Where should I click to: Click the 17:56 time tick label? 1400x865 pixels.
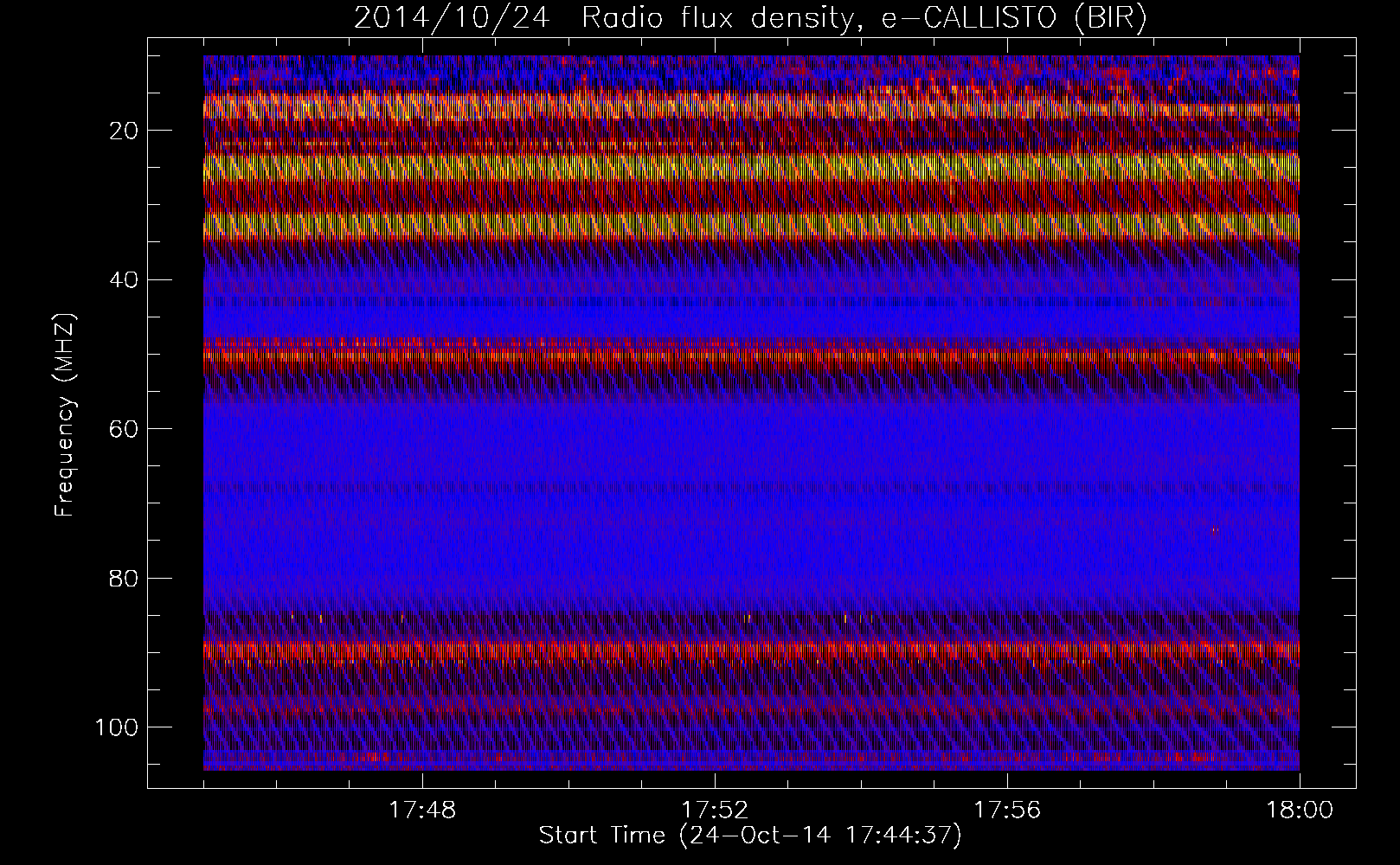click(1007, 811)
